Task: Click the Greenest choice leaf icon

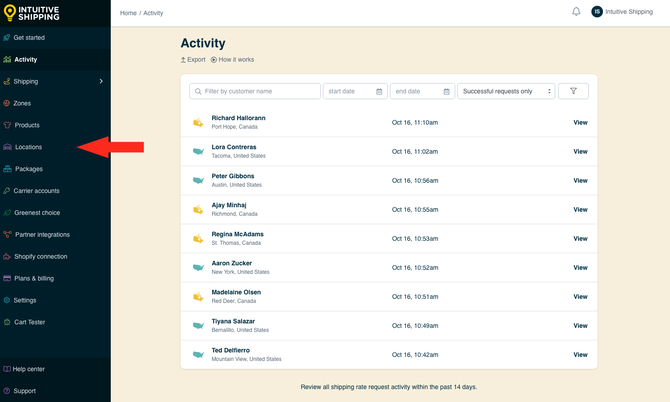Action: pos(7,212)
